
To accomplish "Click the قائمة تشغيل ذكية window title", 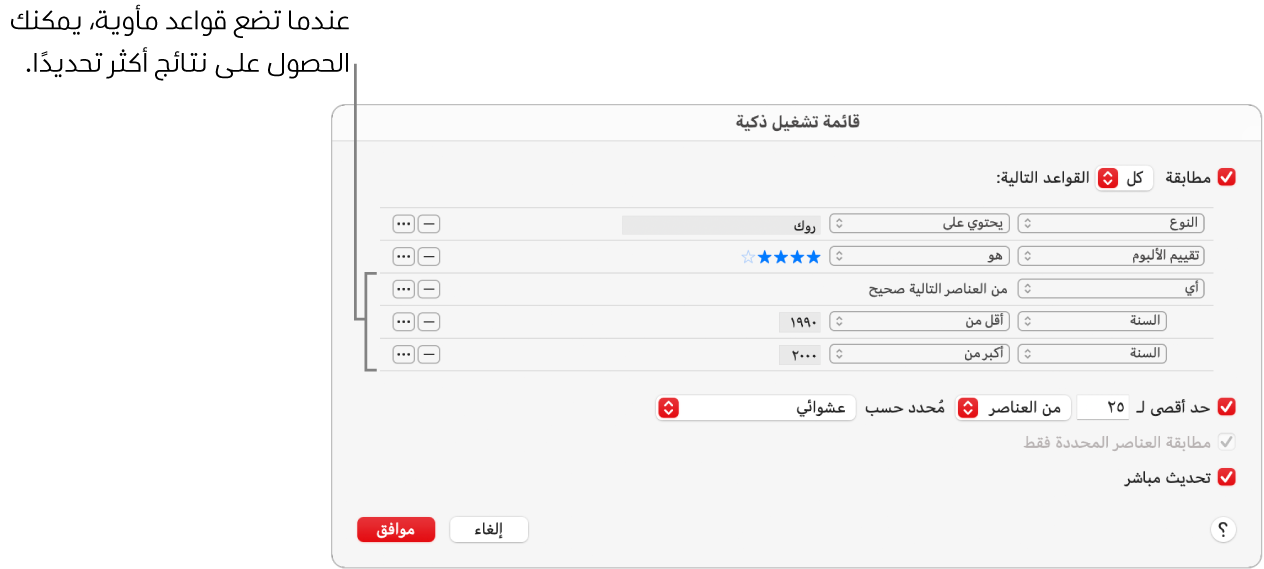I will [x=797, y=122].
